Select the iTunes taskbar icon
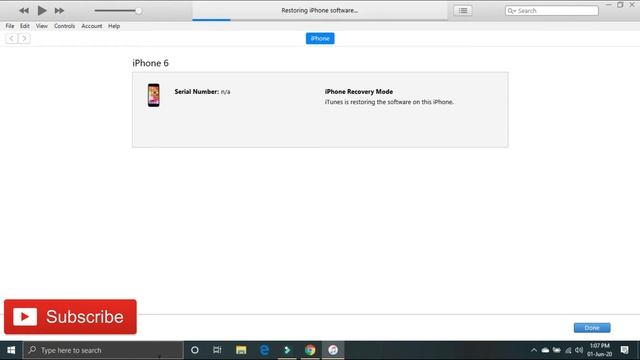Screen dimensions: 640x360 (x=333, y=350)
